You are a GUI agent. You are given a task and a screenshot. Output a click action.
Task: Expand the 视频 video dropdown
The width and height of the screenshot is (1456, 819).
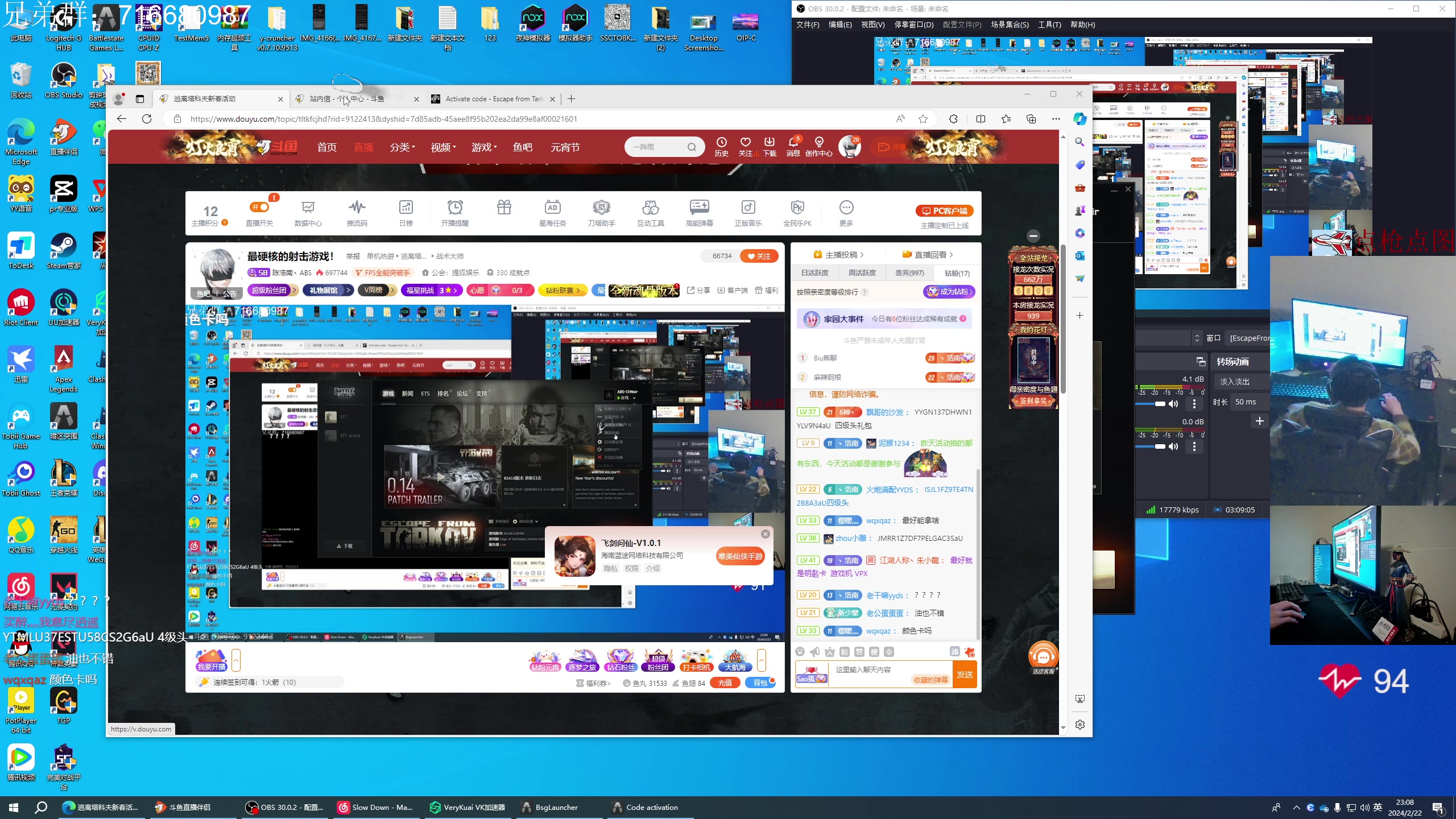(443, 147)
